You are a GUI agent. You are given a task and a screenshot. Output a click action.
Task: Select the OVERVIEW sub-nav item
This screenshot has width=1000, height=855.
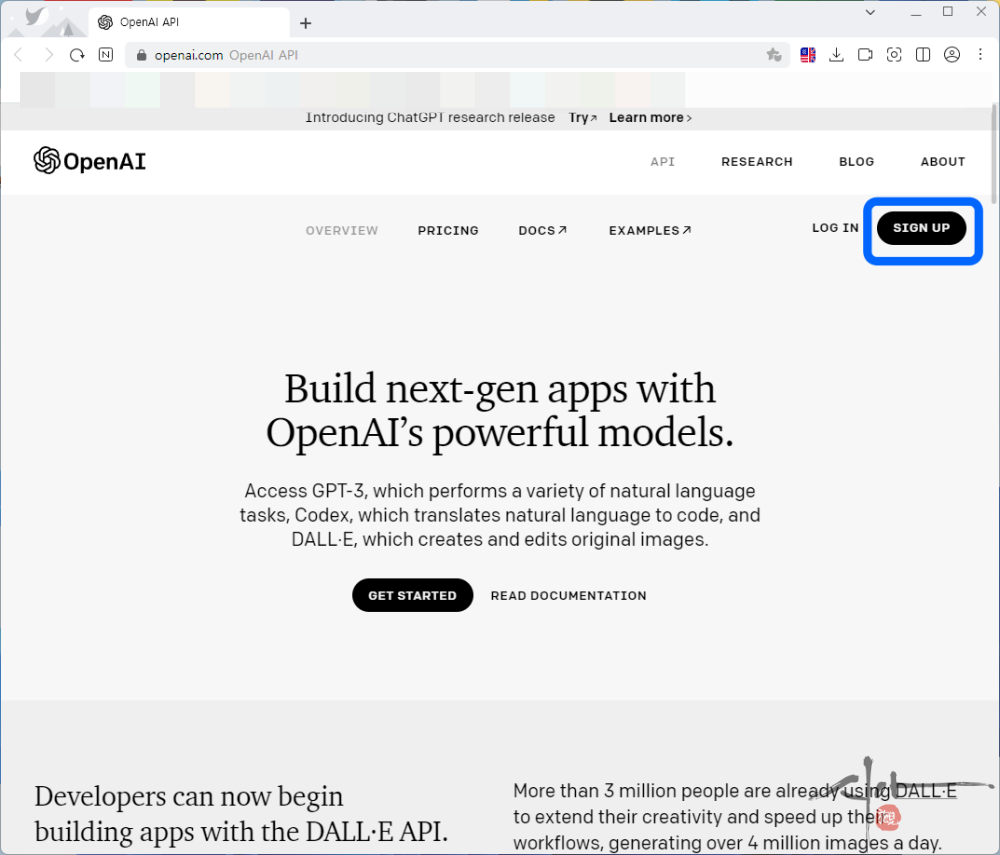click(x=342, y=231)
